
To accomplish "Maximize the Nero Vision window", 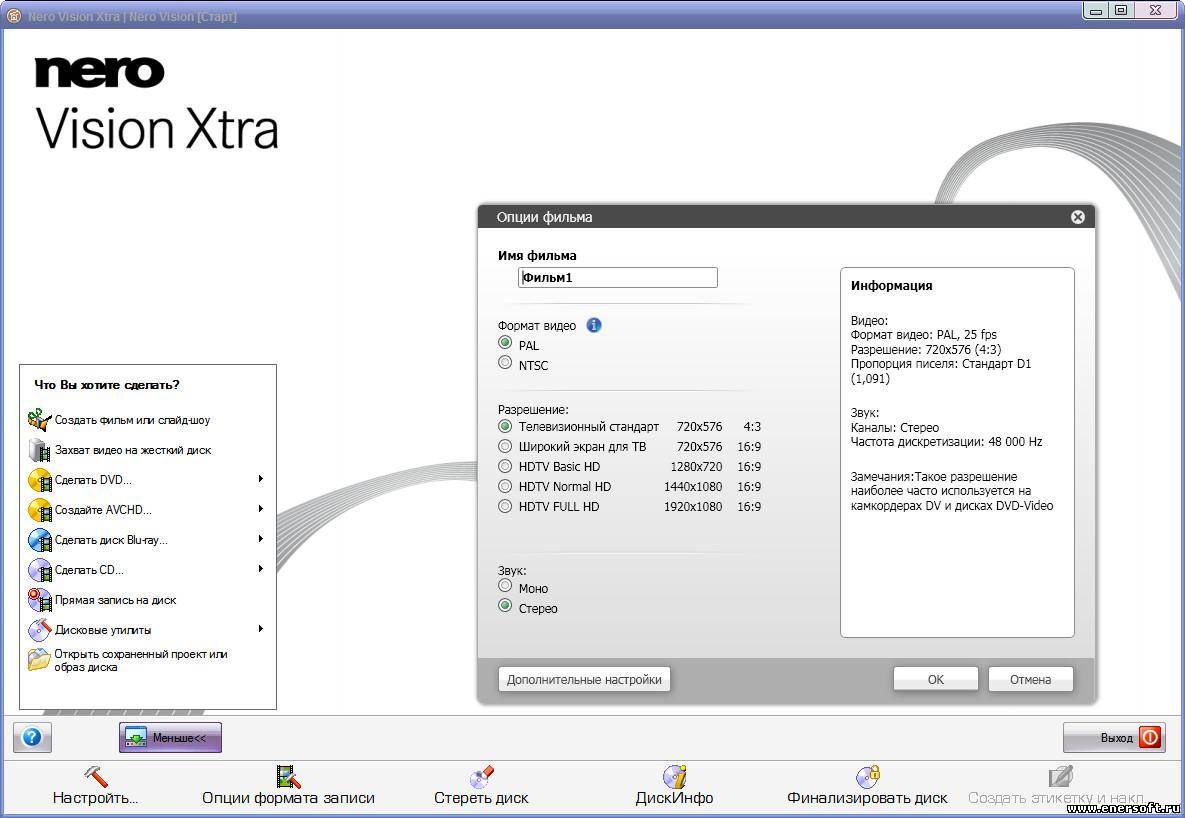I will 1122,10.
